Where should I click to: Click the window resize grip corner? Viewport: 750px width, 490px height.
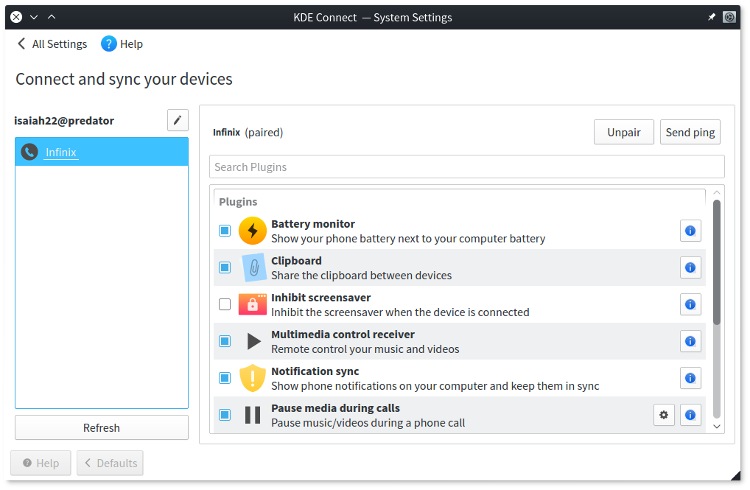(735, 475)
